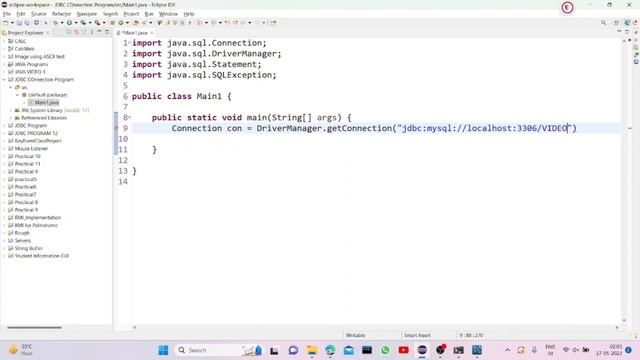Close the Main1.java editor tab
Viewport: 640px width, 360px height.
152,33
